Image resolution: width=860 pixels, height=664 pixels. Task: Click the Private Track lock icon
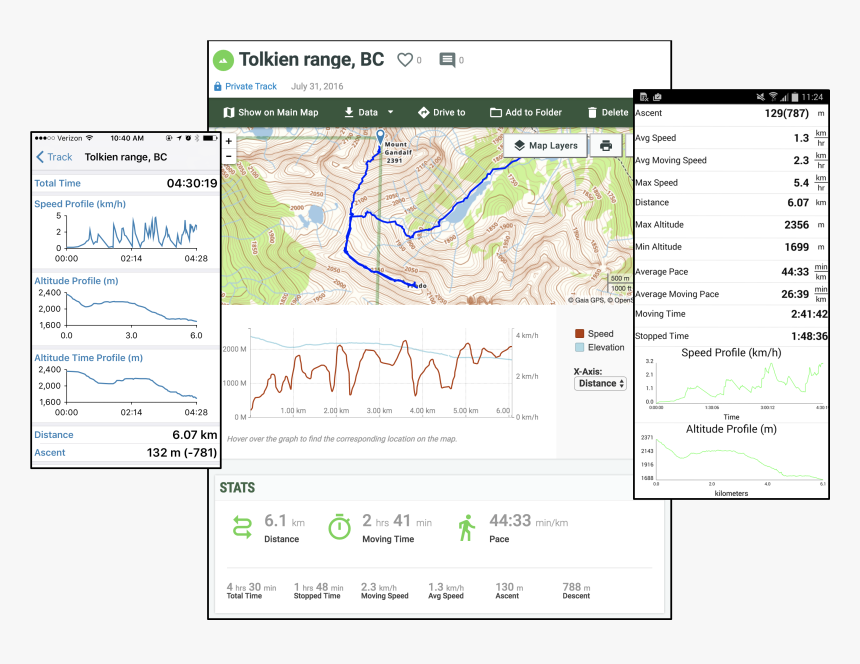pos(217,87)
